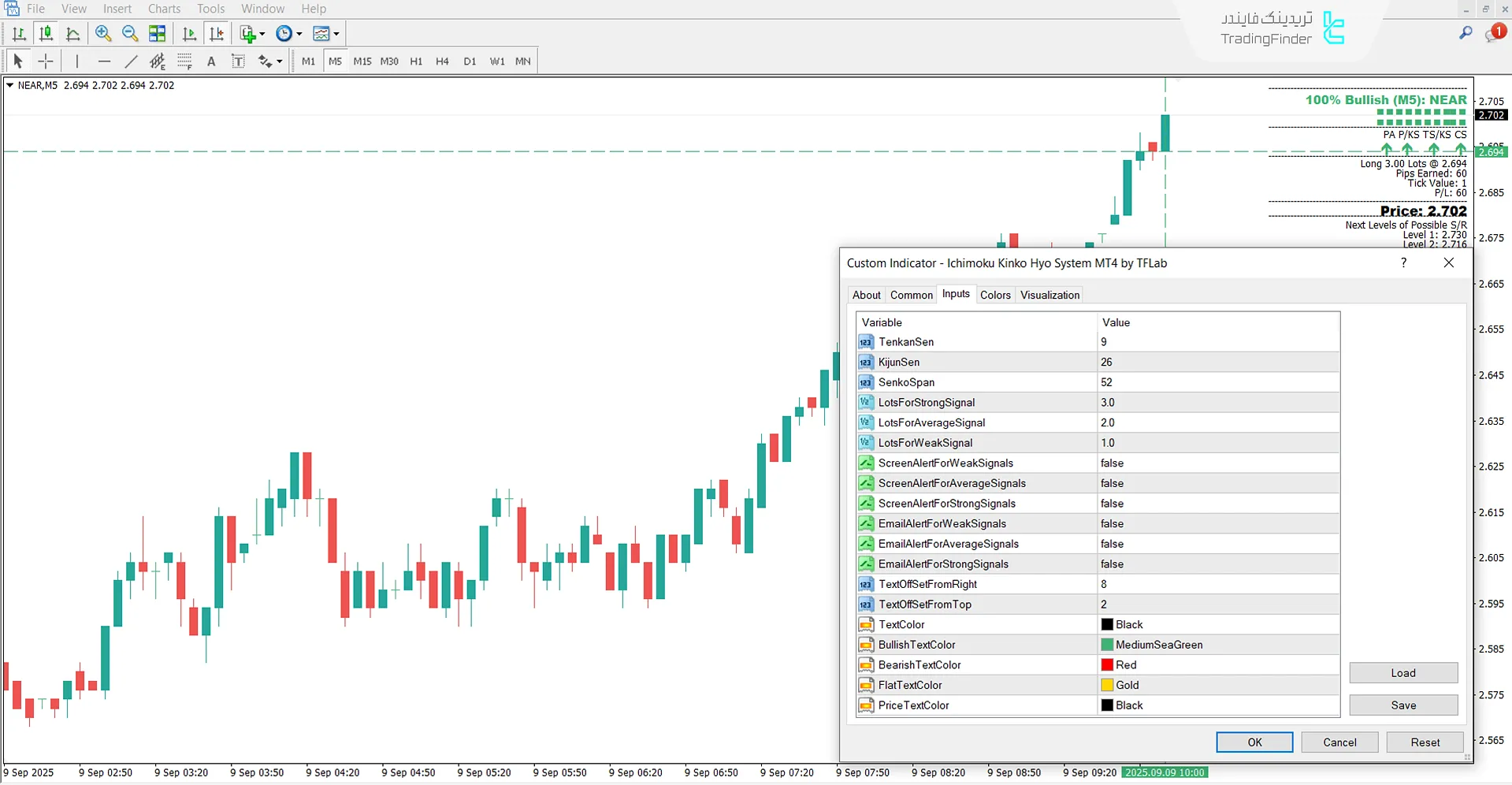Switch to the Colors tab
Image resolution: width=1512 pixels, height=785 pixels.
click(x=995, y=295)
